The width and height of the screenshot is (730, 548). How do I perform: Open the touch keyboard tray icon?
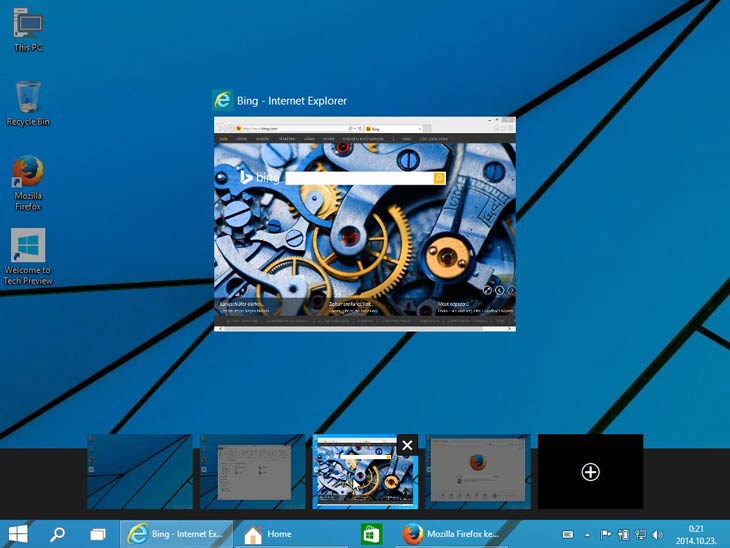pos(569,534)
